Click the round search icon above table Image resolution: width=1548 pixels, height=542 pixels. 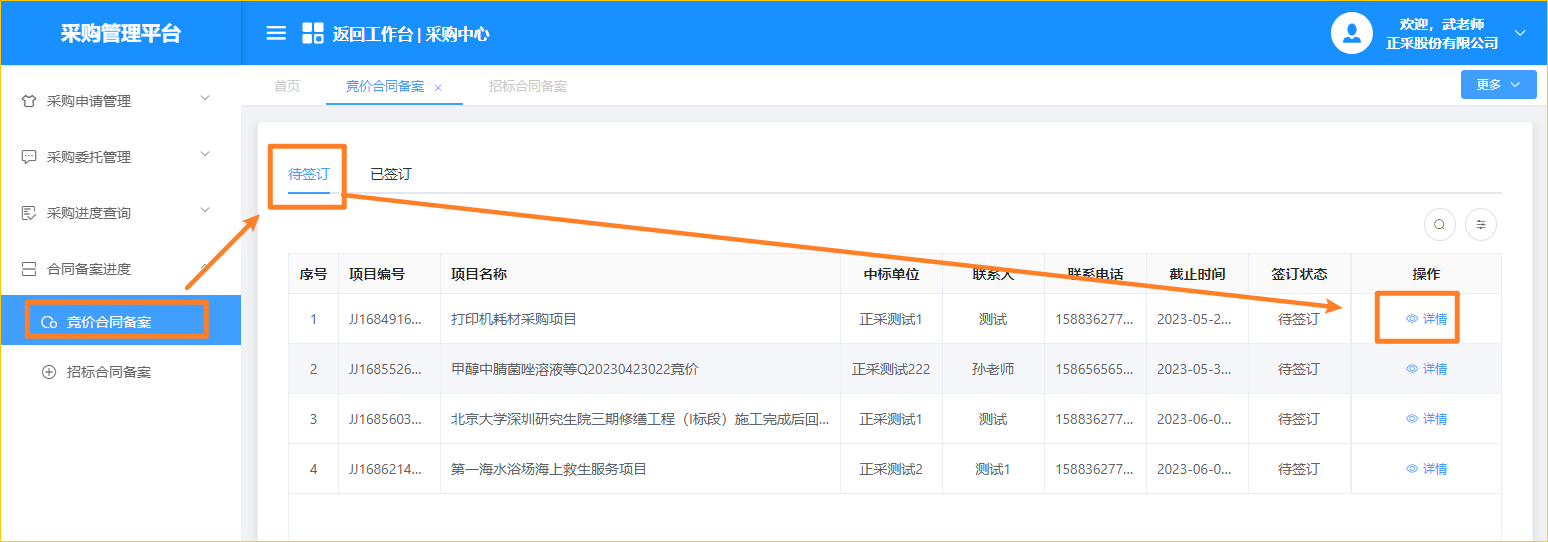tap(1439, 225)
